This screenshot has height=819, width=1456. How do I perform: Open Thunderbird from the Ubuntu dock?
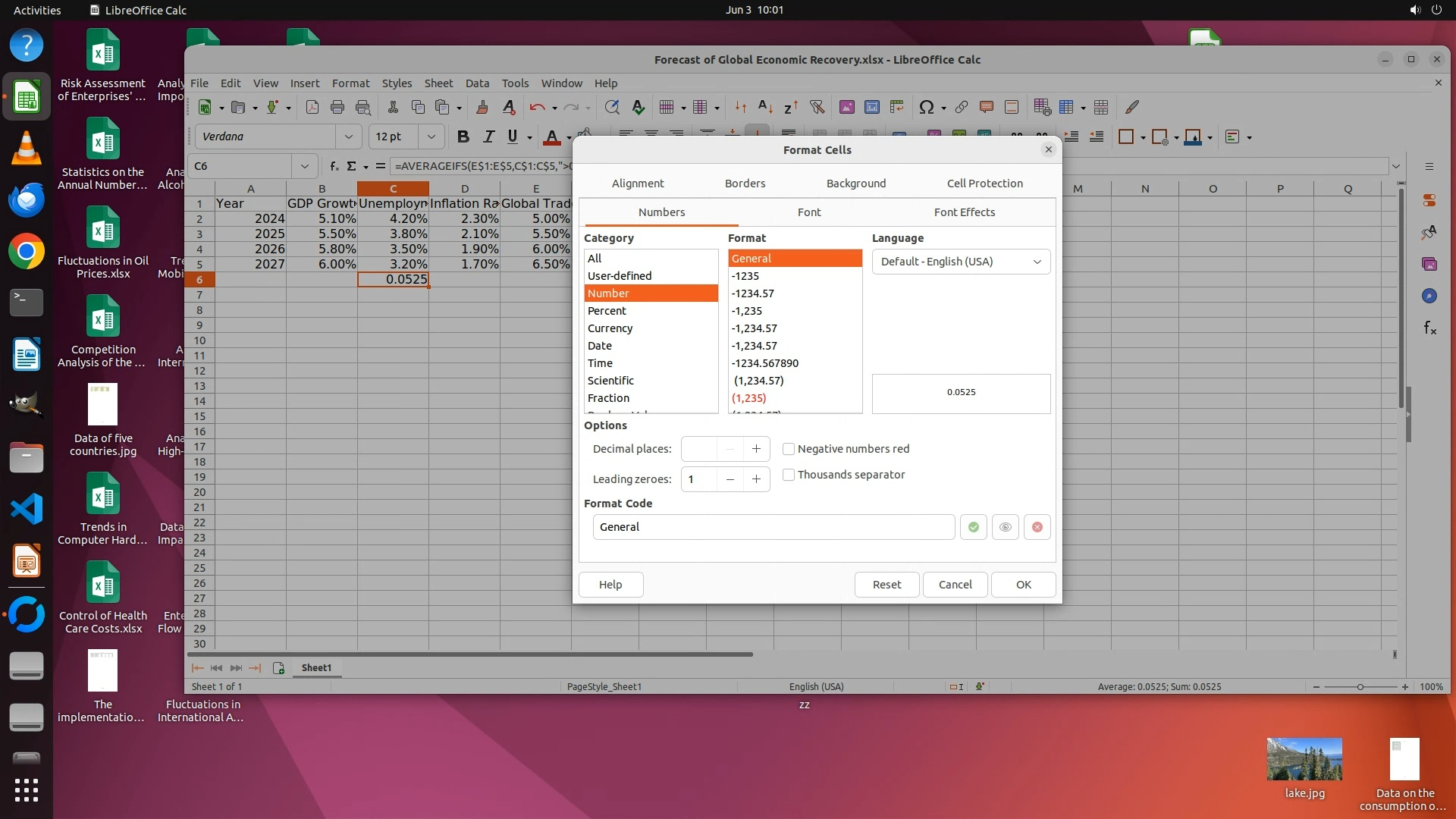pos(27,200)
